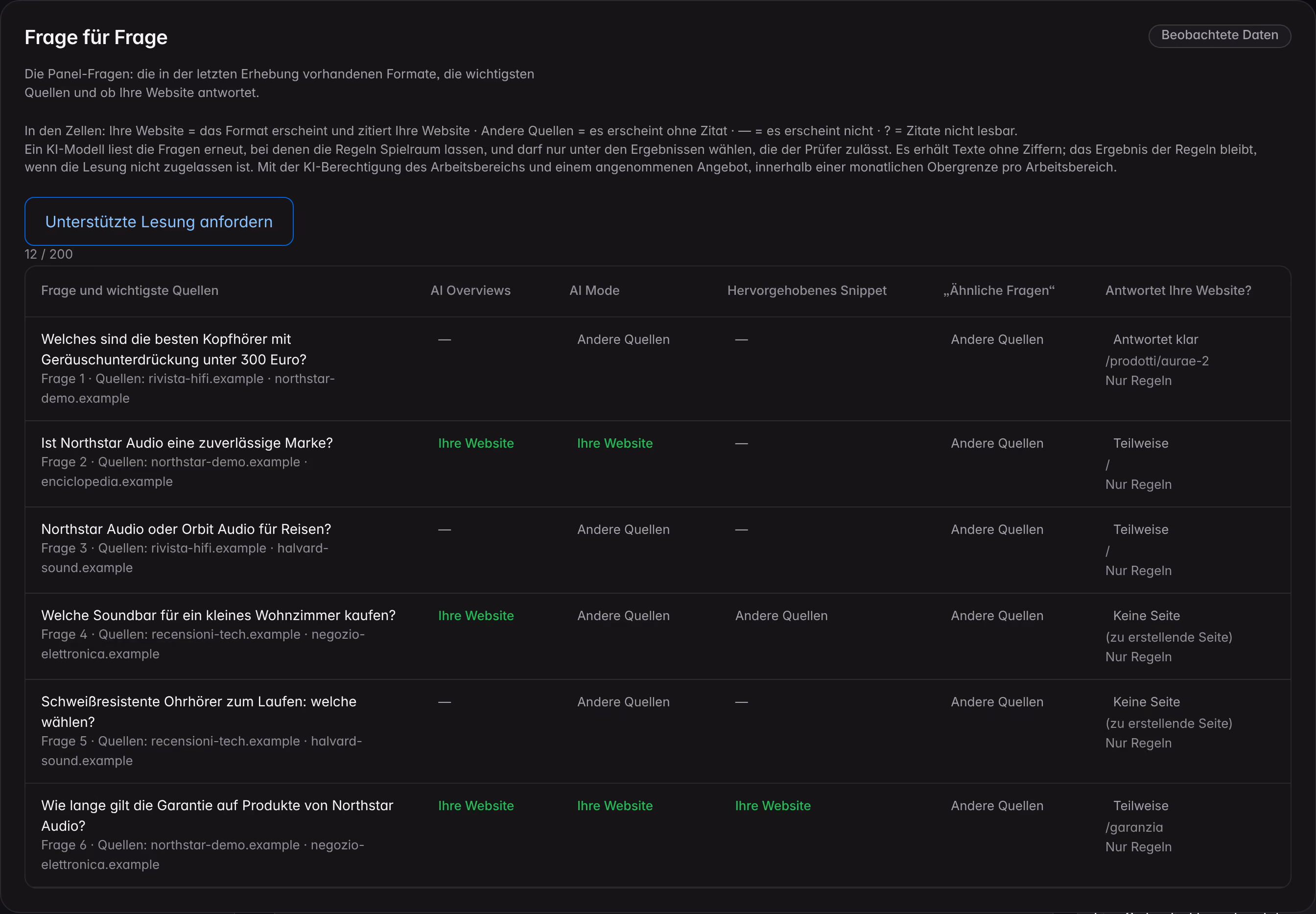Click Andere Quellen under Ähnliche Fragen for Frage 3
The height and width of the screenshot is (914, 1316).
[997, 529]
